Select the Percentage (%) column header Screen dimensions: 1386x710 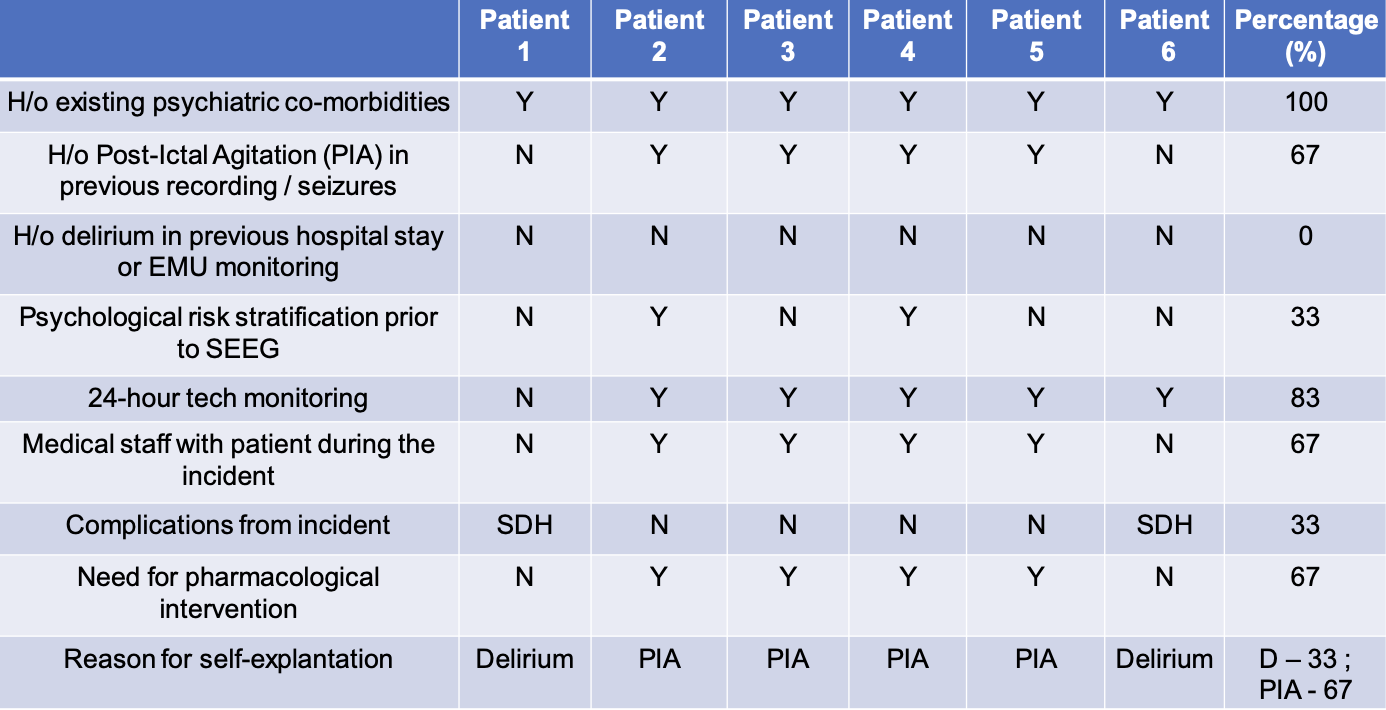[x=1305, y=36]
